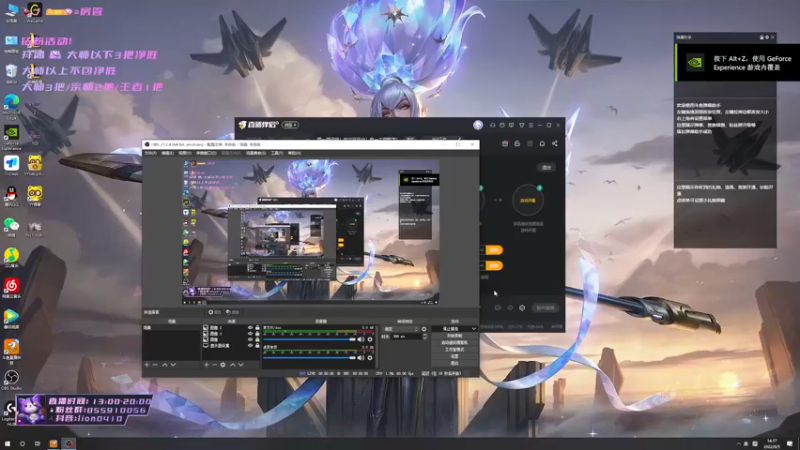Open the View menu in OBS

pos(185,153)
